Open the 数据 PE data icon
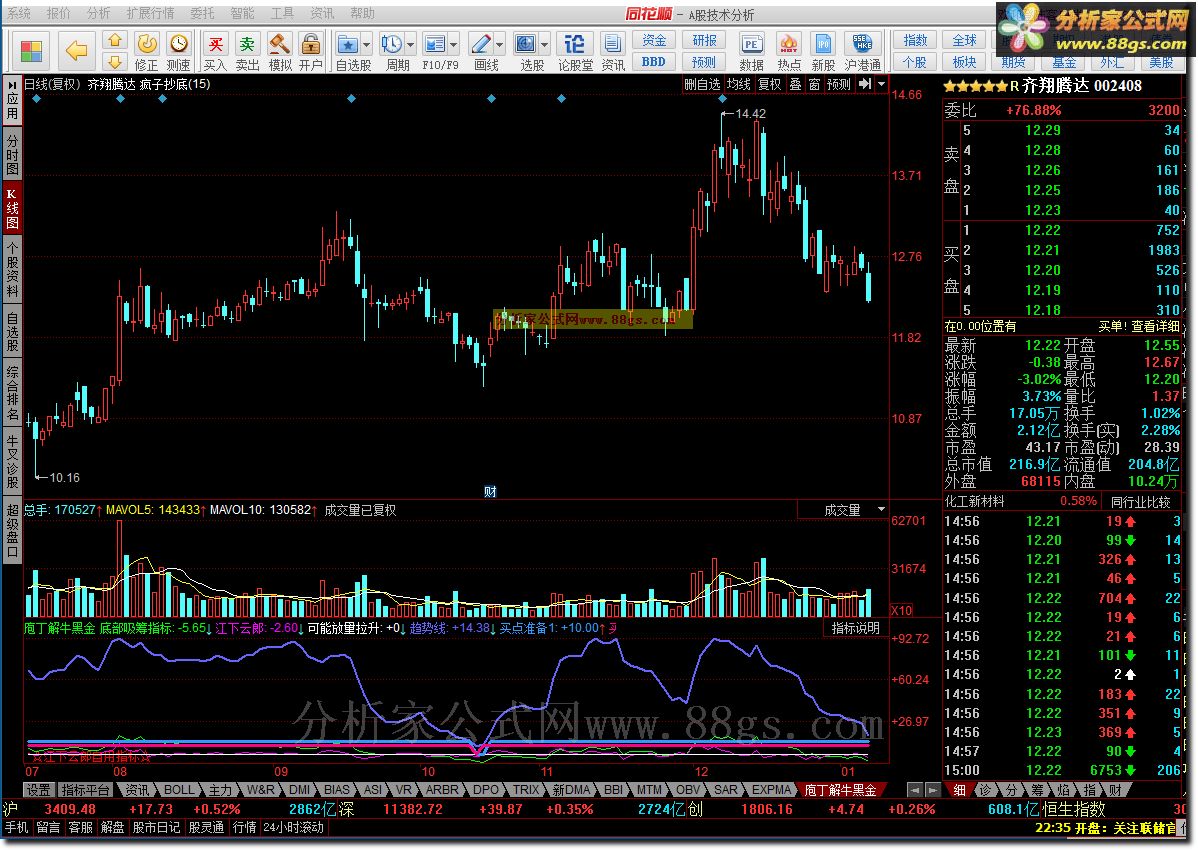Image resolution: width=1198 pixels, height=850 pixels. coord(751,52)
